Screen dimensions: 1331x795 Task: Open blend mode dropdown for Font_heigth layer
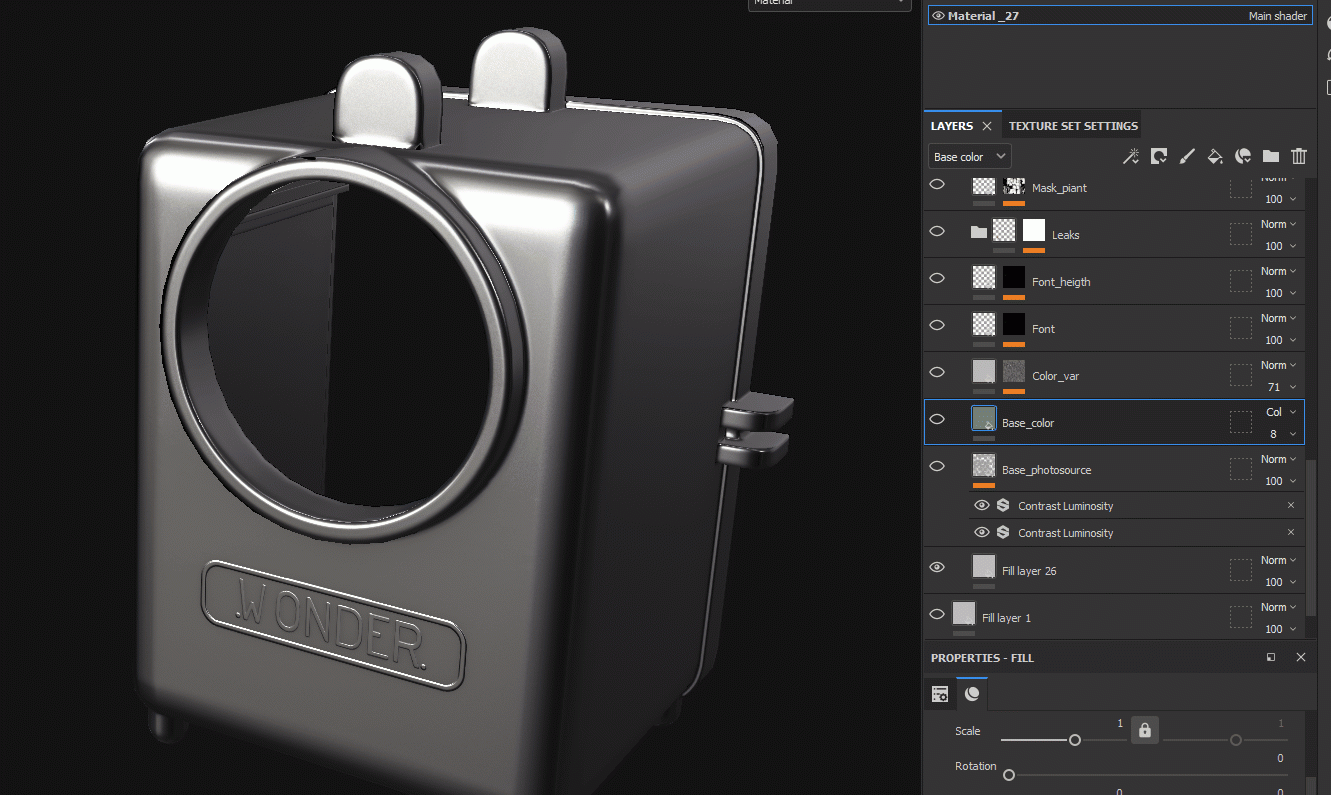pyautogui.click(x=1279, y=271)
